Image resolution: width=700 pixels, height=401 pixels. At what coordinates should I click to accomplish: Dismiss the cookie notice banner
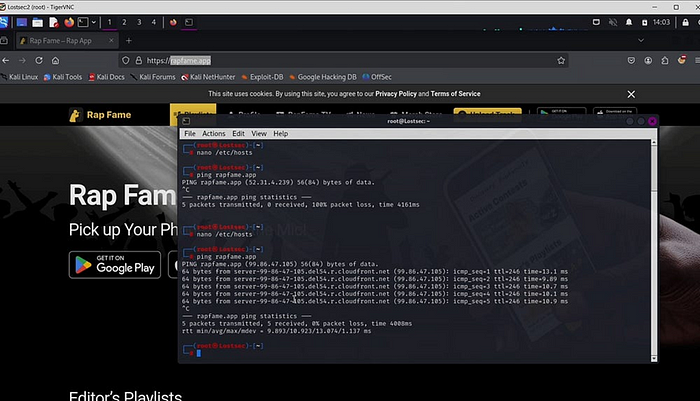click(x=631, y=94)
